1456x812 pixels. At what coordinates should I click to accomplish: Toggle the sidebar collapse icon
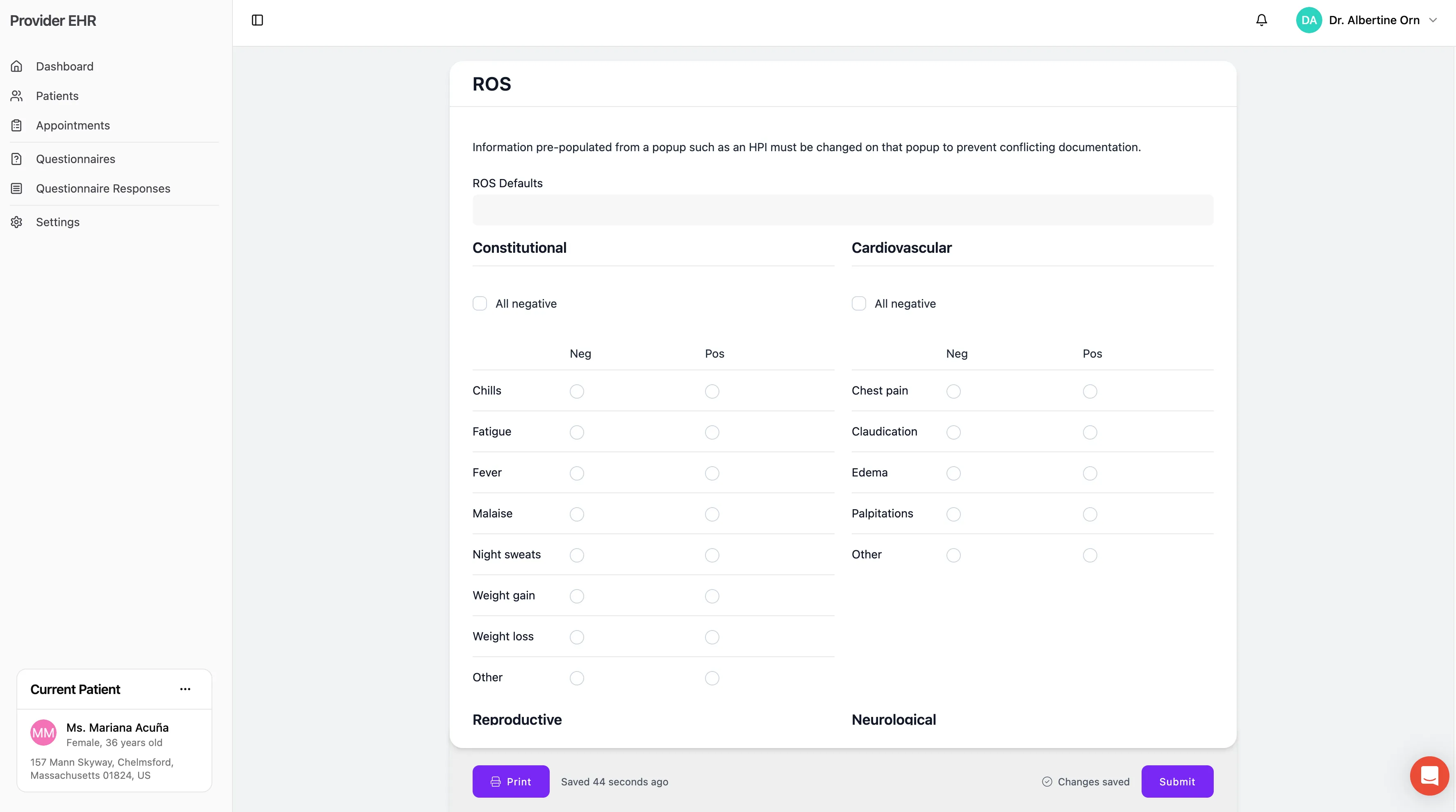[x=258, y=20]
